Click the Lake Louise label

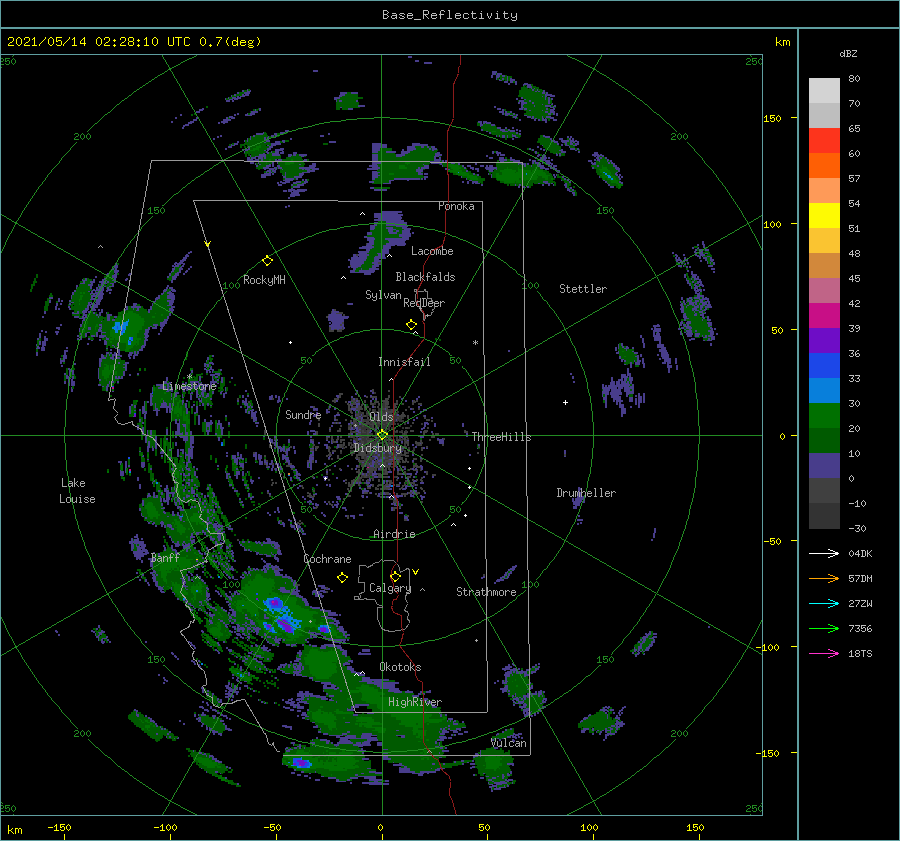pos(77,491)
